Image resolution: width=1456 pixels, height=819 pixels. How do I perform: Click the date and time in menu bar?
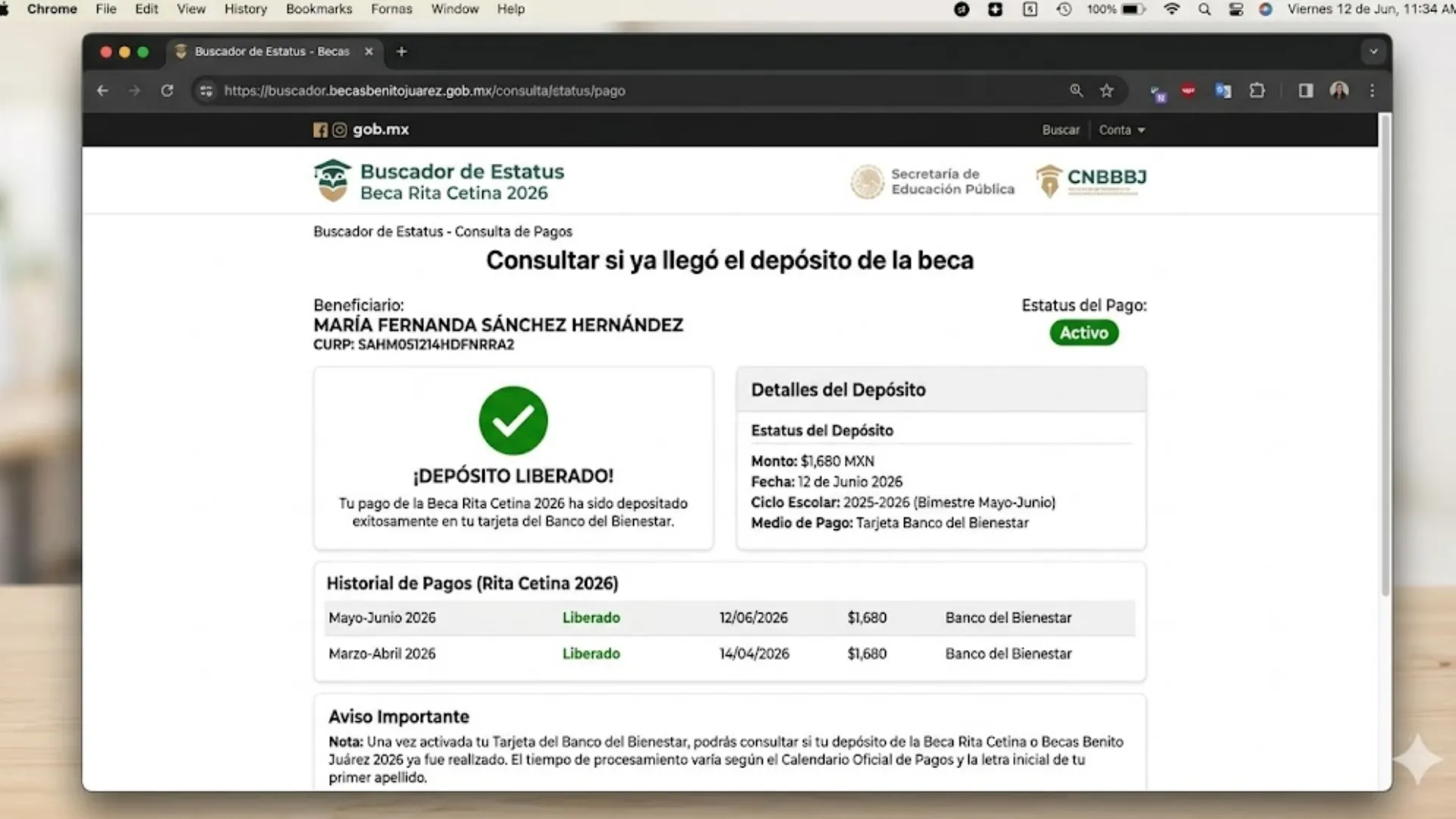point(1371,9)
